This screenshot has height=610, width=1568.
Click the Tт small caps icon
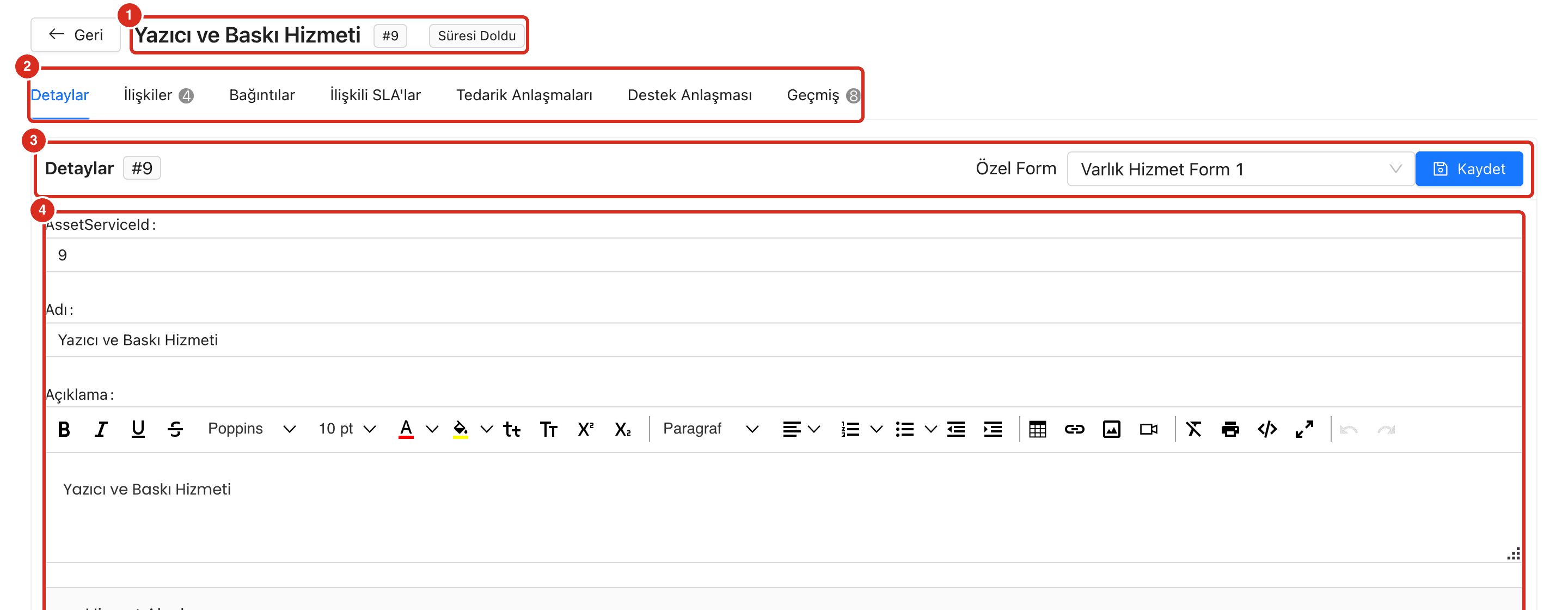click(x=548, y=429)
